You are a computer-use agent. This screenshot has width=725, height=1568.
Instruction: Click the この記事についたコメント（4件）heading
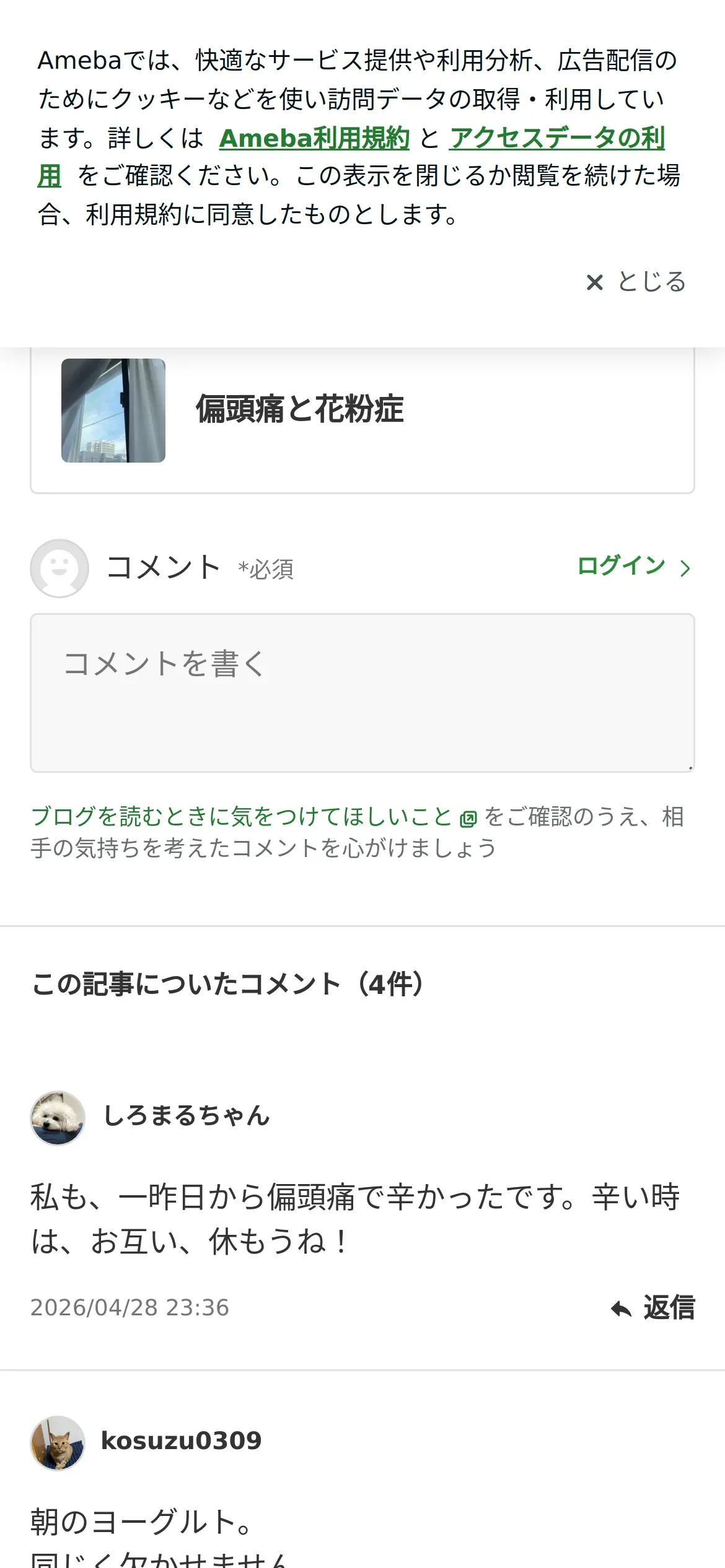tap(227, 983)
